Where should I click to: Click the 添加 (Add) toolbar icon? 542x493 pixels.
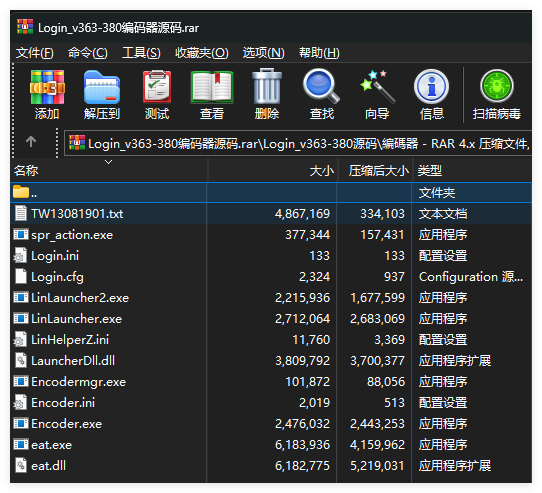click(x=47, y=87)
